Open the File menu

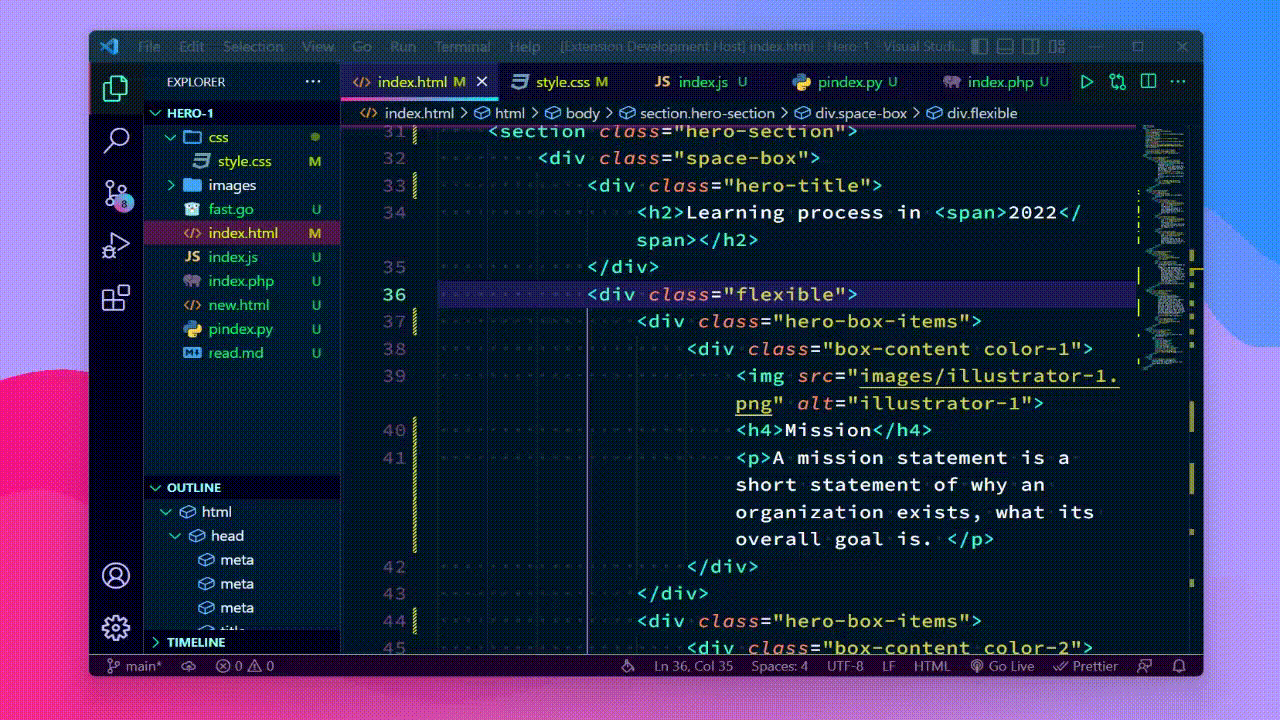tap(149, 47)
